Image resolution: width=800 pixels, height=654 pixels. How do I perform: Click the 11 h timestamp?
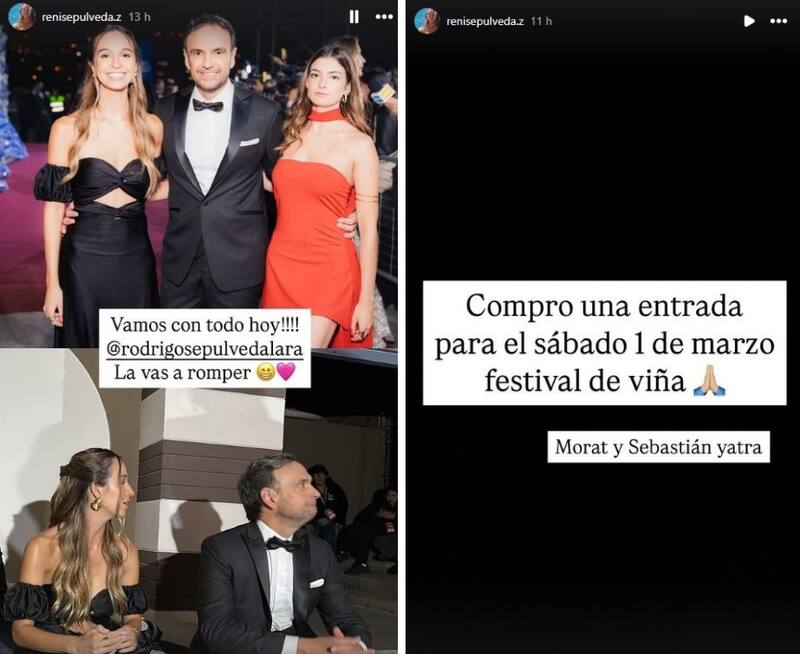click(x=541, y=21)
